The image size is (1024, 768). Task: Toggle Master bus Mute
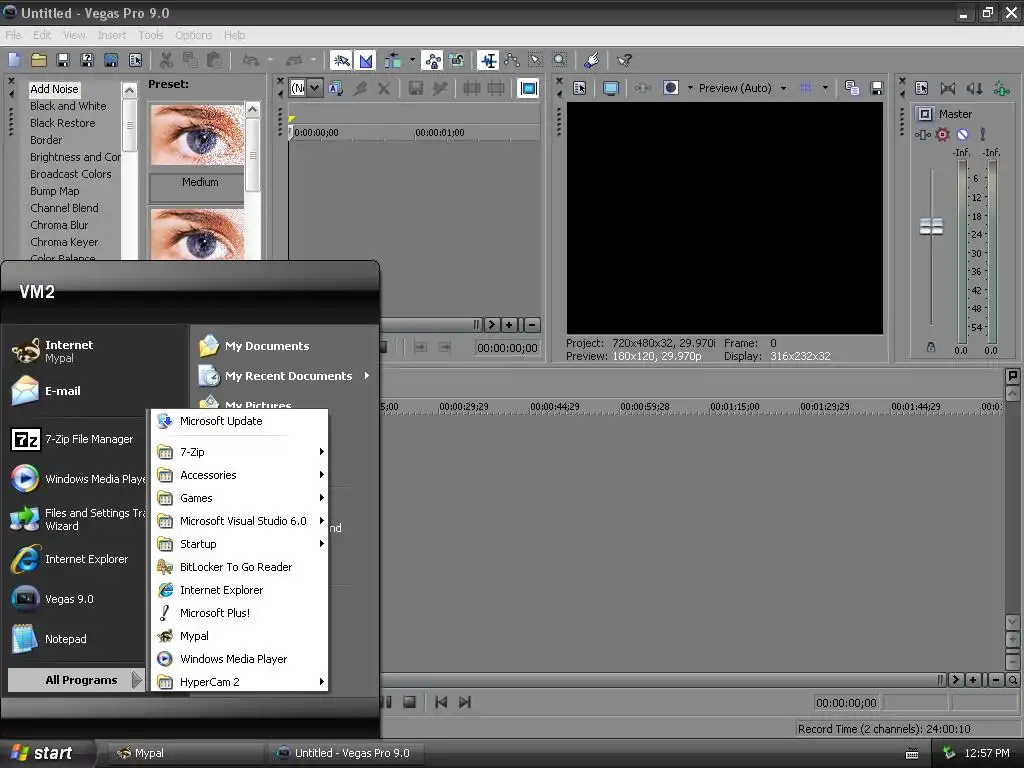point(963,135)
